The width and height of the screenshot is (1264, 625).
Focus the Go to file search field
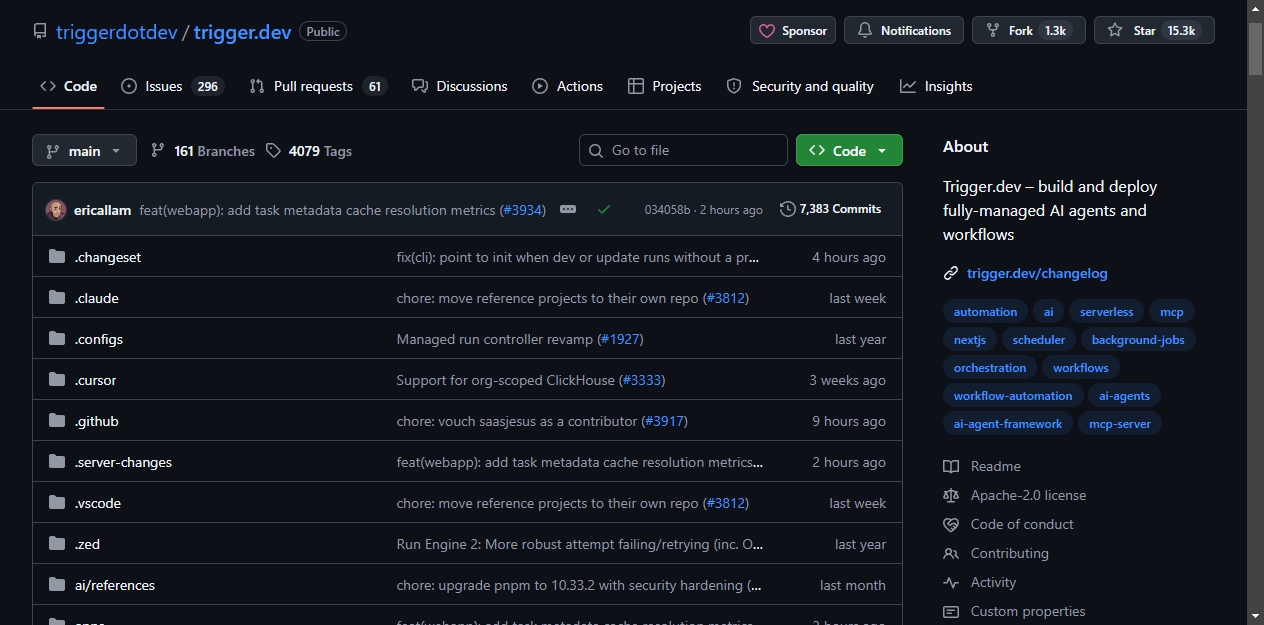click(683, 150)
